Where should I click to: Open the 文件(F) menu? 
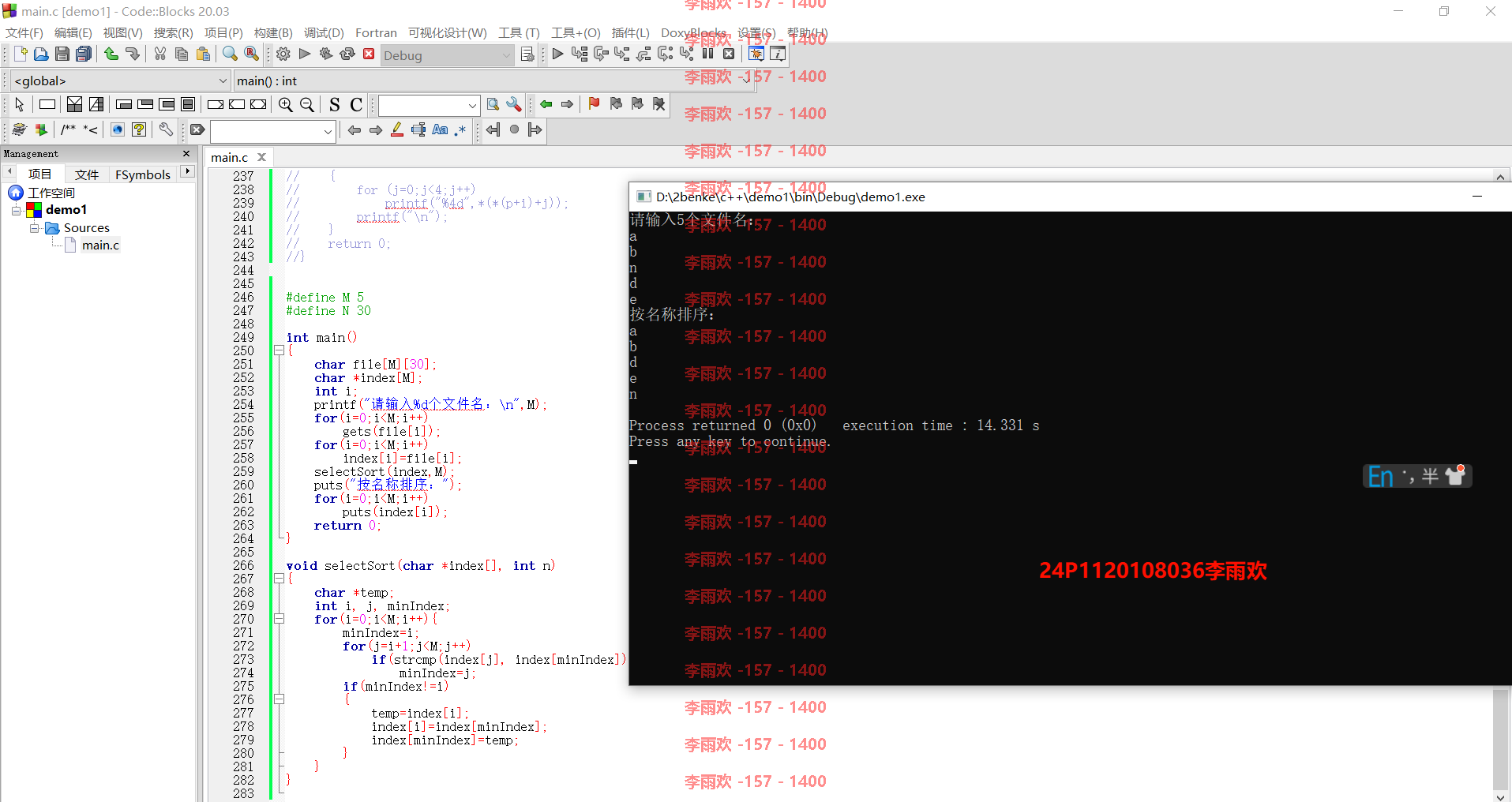point(24,32)
